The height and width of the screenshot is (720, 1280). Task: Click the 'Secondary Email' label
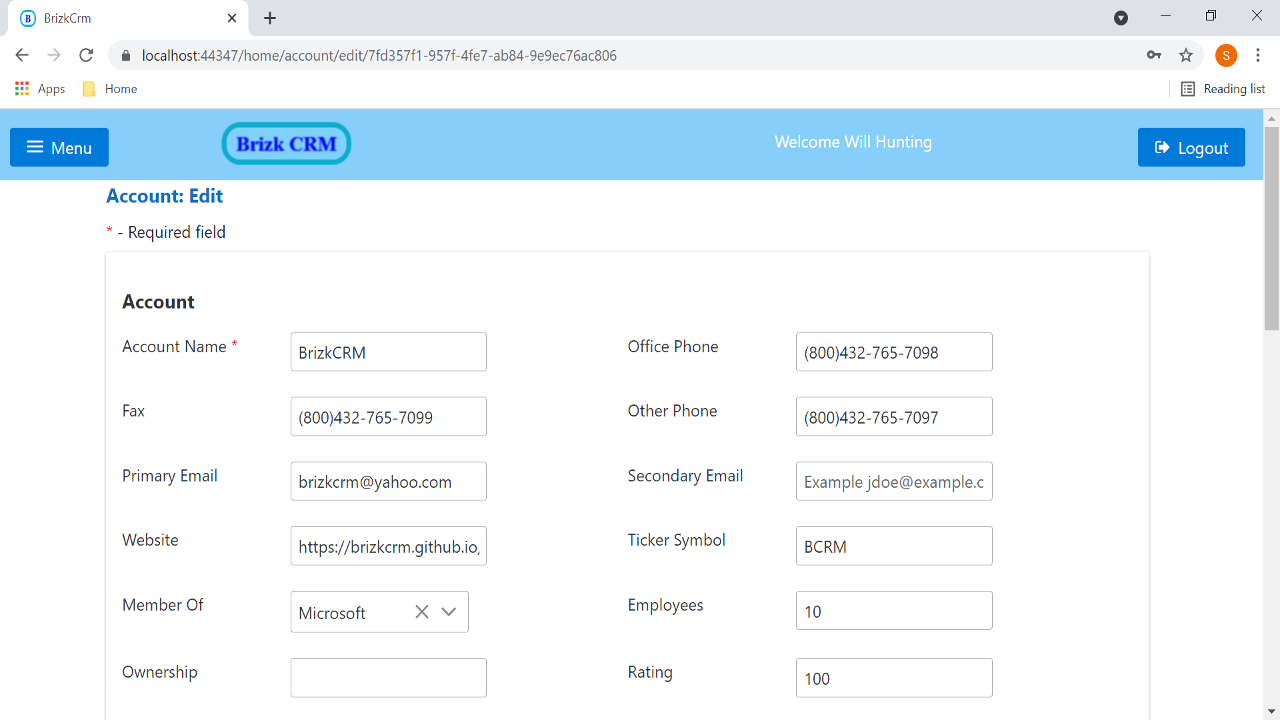685,476
